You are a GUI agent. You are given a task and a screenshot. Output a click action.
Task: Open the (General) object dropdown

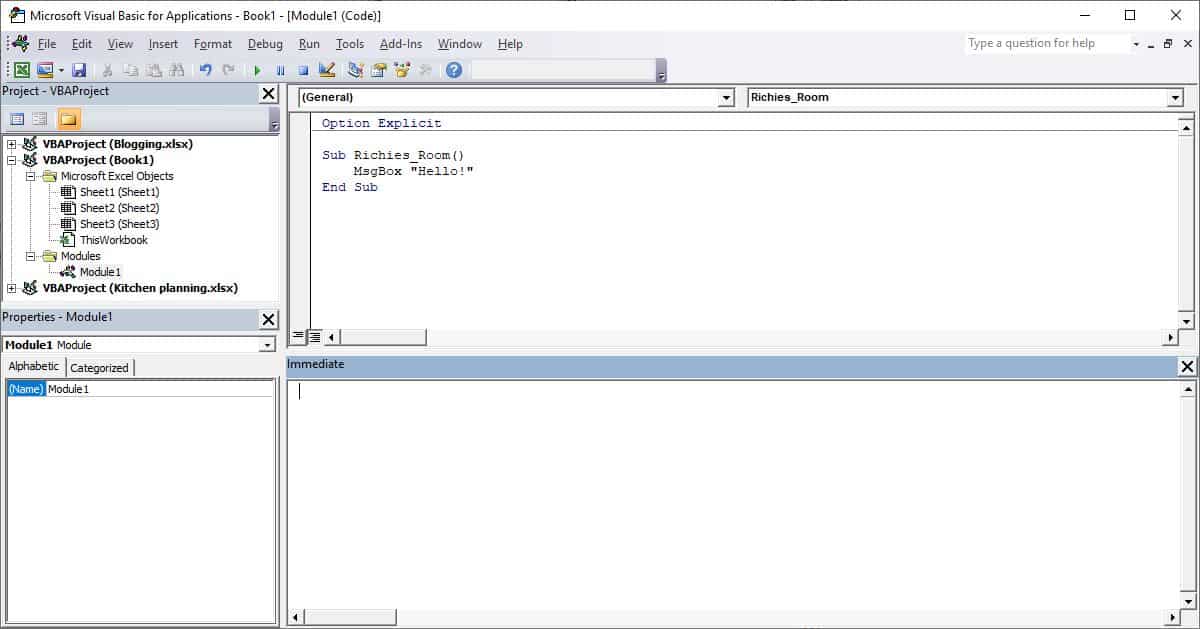[726, 98]
